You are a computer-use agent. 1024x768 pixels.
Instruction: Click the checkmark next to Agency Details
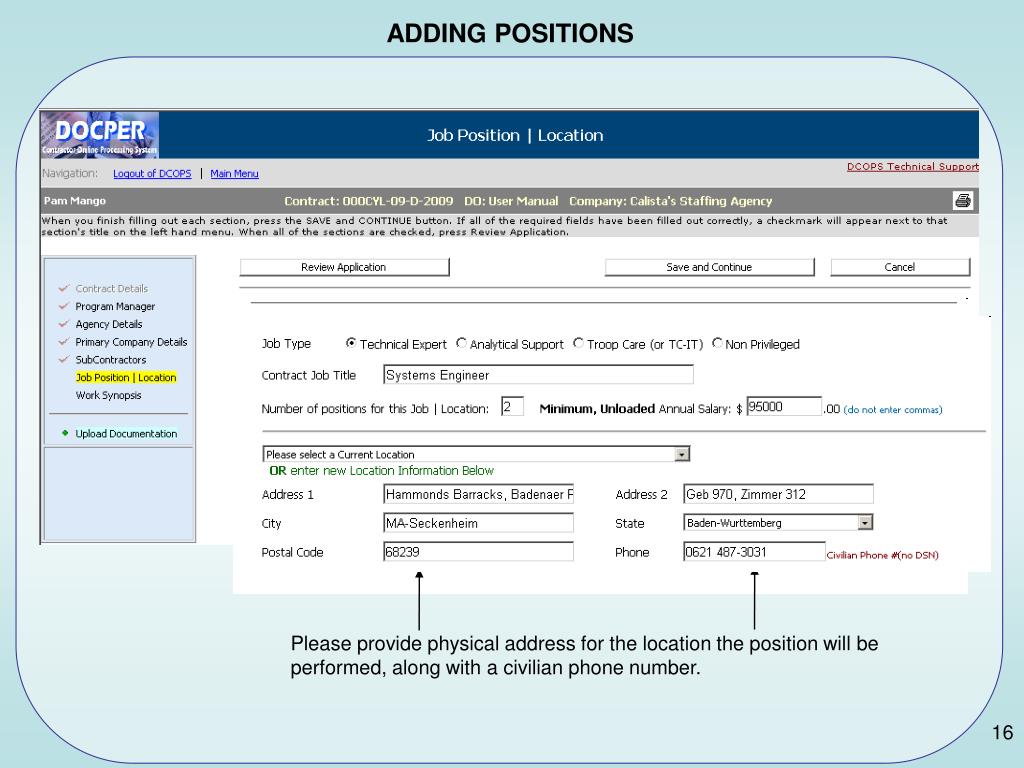tap(63, 323)
